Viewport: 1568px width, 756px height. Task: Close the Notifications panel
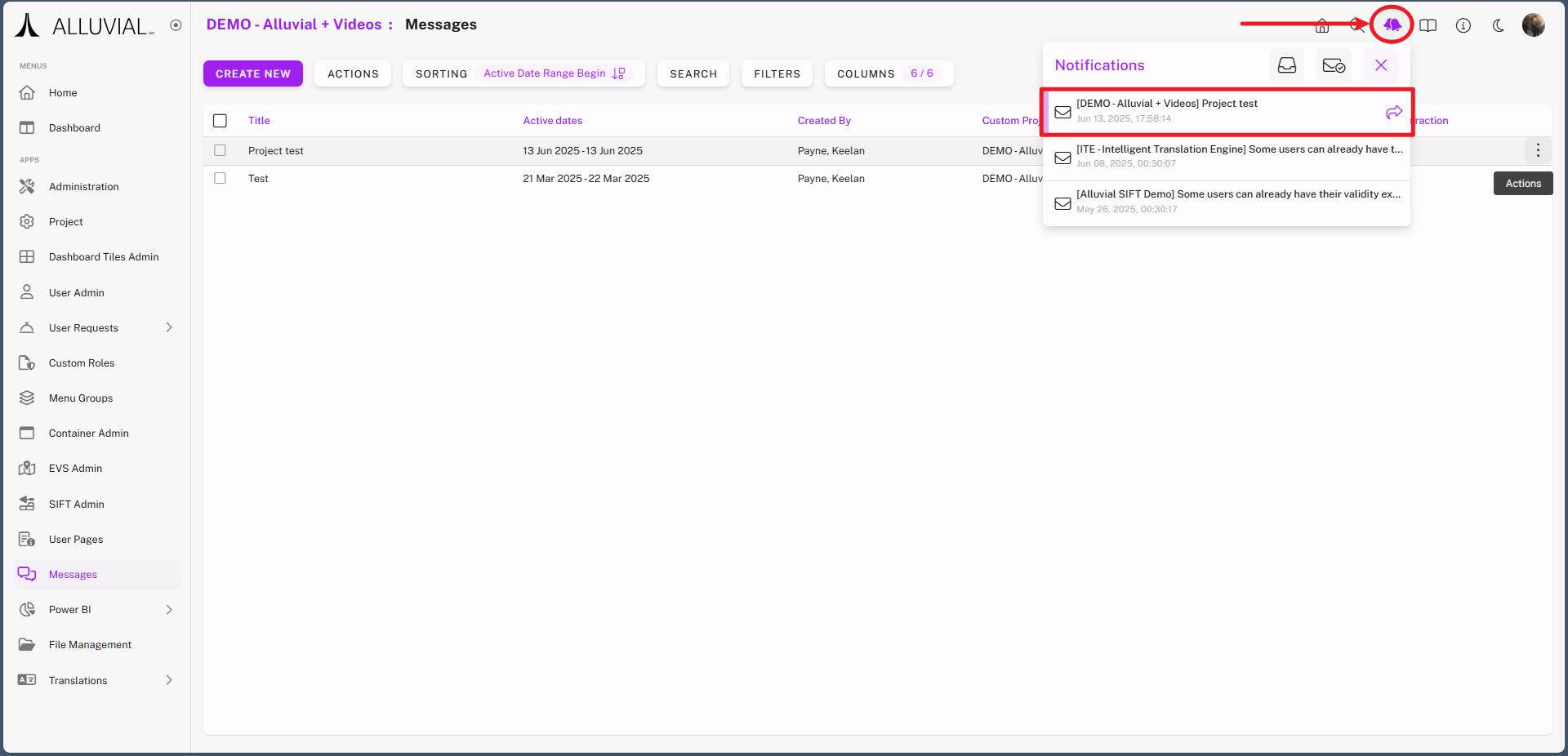click(1380, 65)
